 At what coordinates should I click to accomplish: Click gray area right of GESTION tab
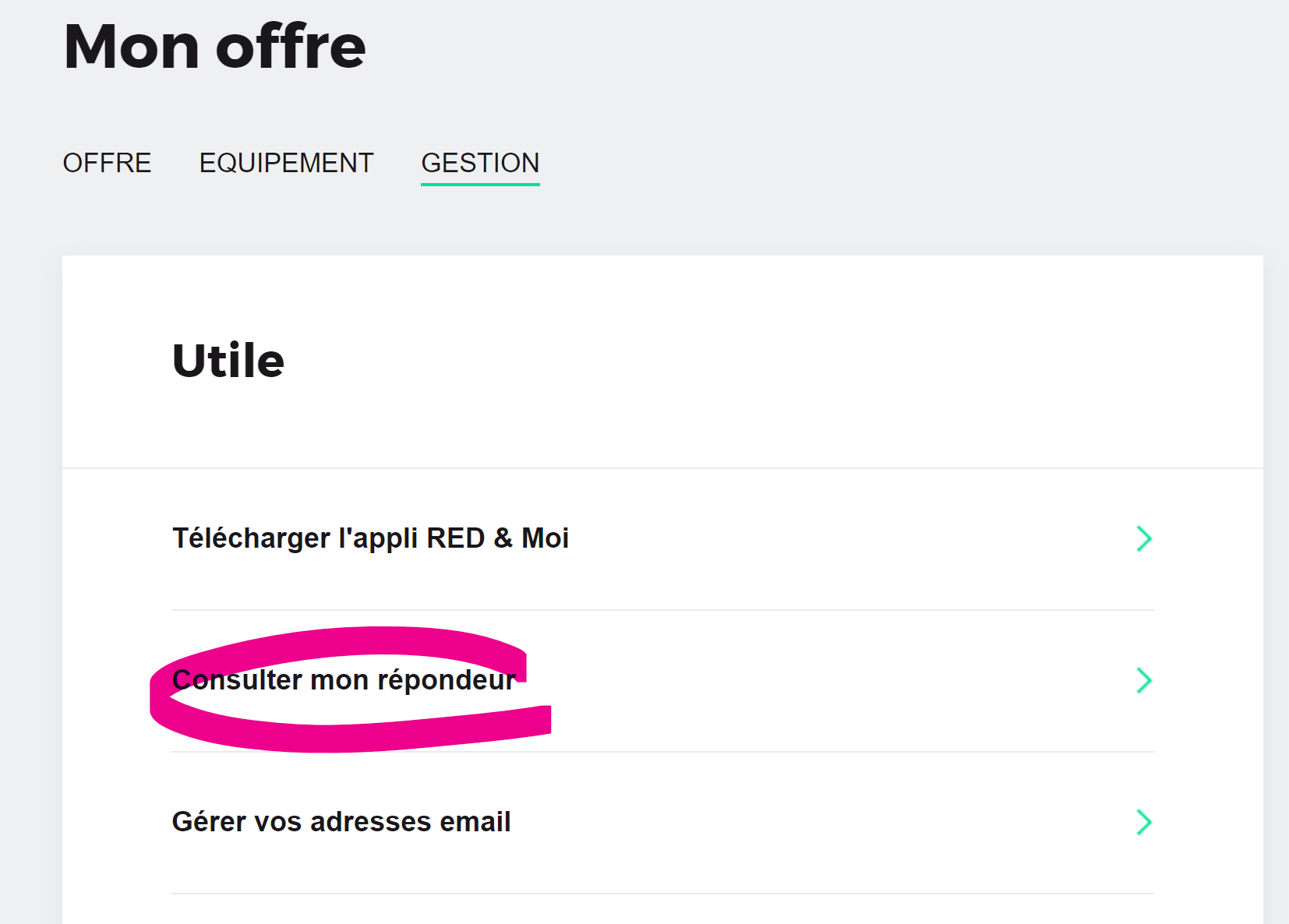857,163
